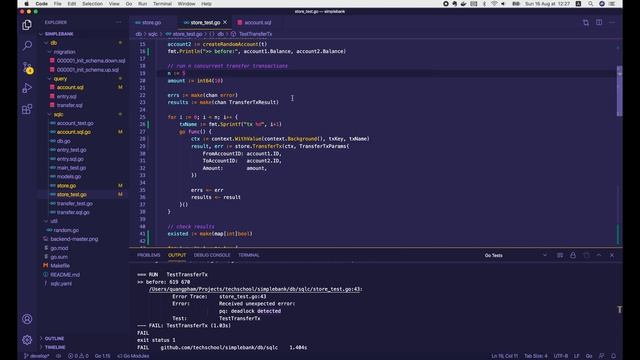
Task: Click the Go 1.15 version indicator
Action: [x=102, y=356]
